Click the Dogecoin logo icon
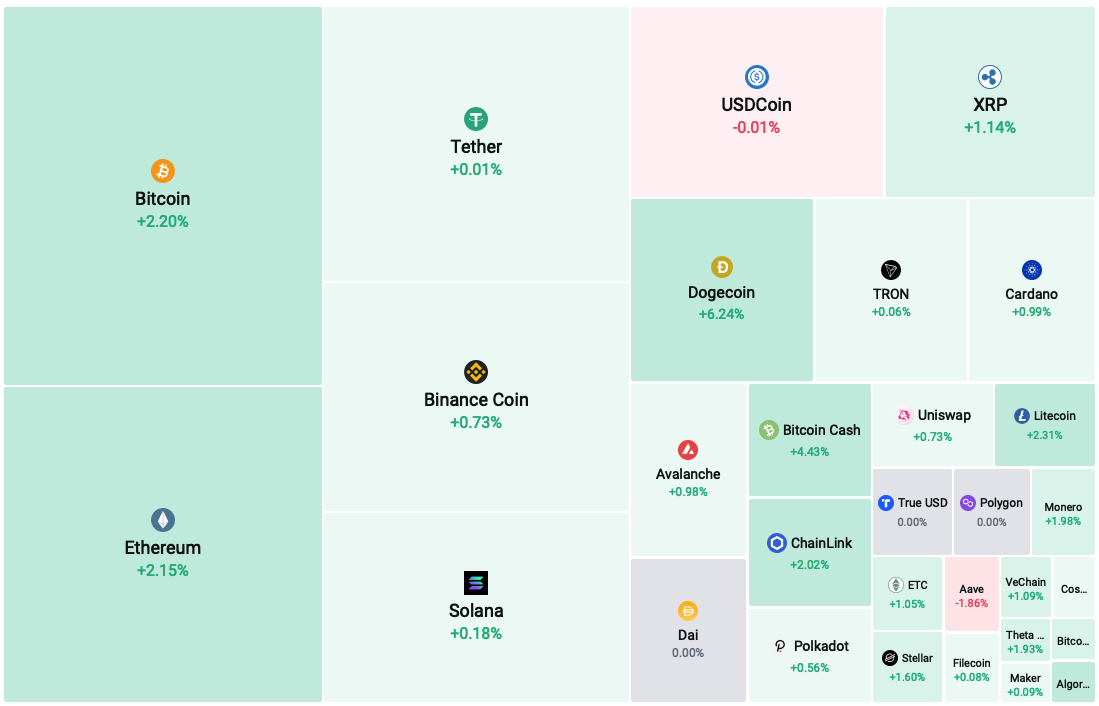This screenshot has width=1099, height=706. pos(721,267)
